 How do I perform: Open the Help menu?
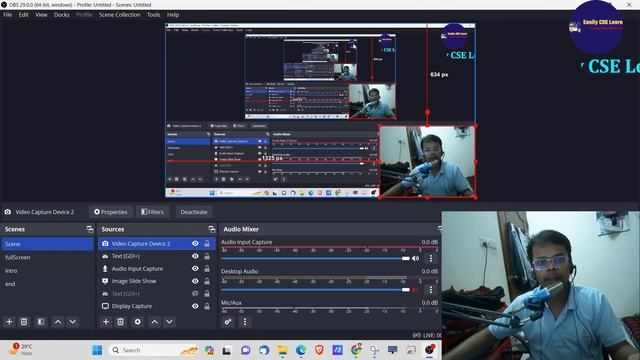click(x=173, y=15)
